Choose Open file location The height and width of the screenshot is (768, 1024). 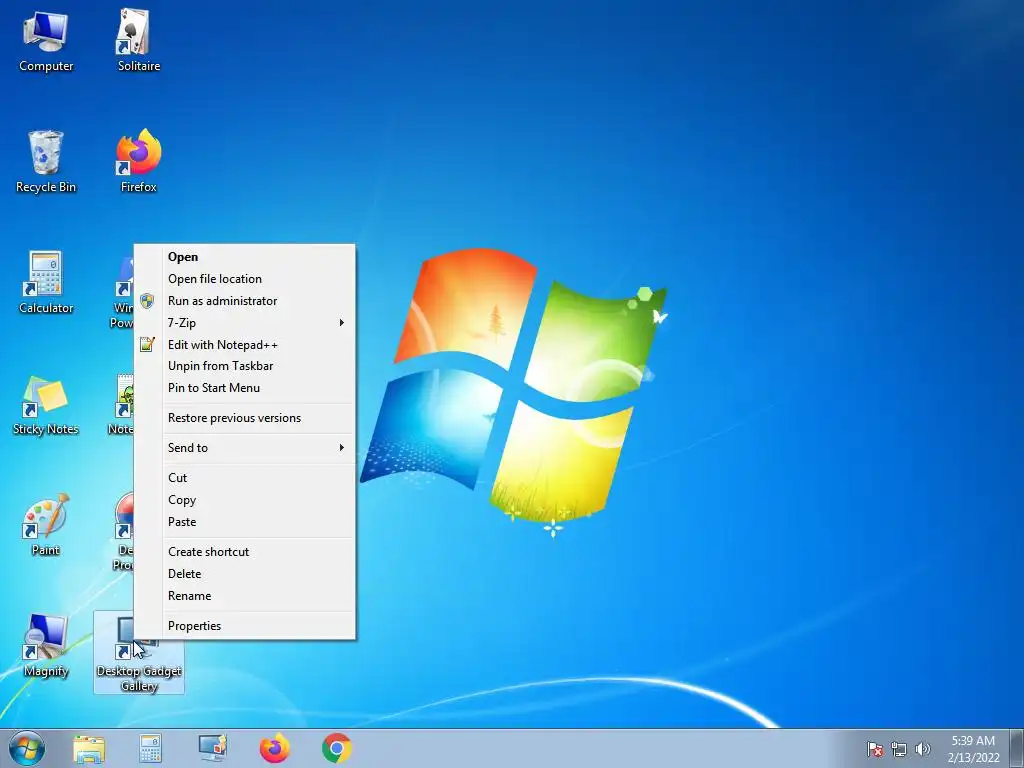click(246, 279)
